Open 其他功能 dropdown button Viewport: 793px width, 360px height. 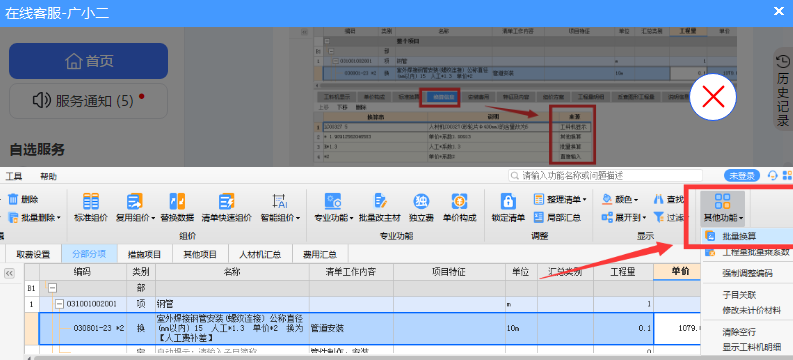(723, 208)
